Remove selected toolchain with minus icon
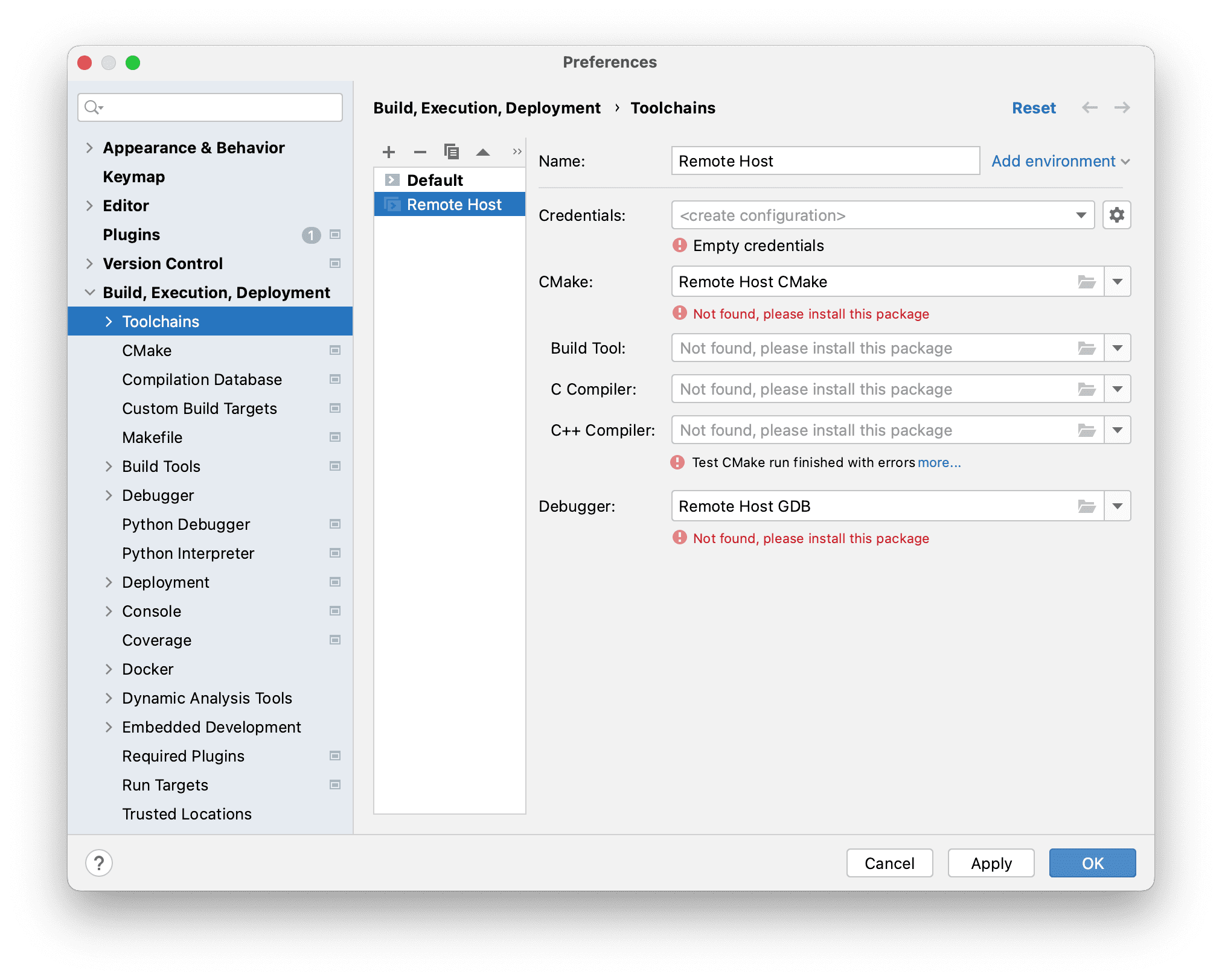The image size is (1222, 980). (x=420, y=152)
